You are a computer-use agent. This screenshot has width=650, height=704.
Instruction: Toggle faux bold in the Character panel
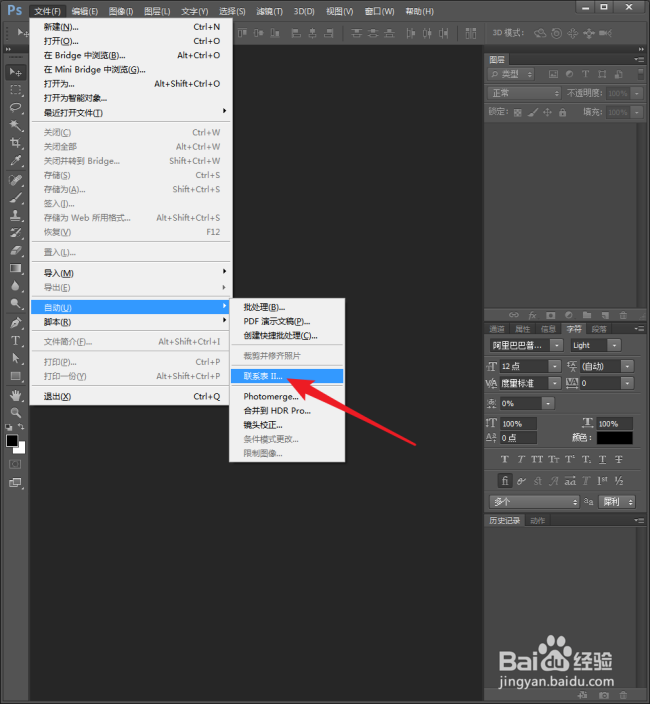tap(505, 459)
